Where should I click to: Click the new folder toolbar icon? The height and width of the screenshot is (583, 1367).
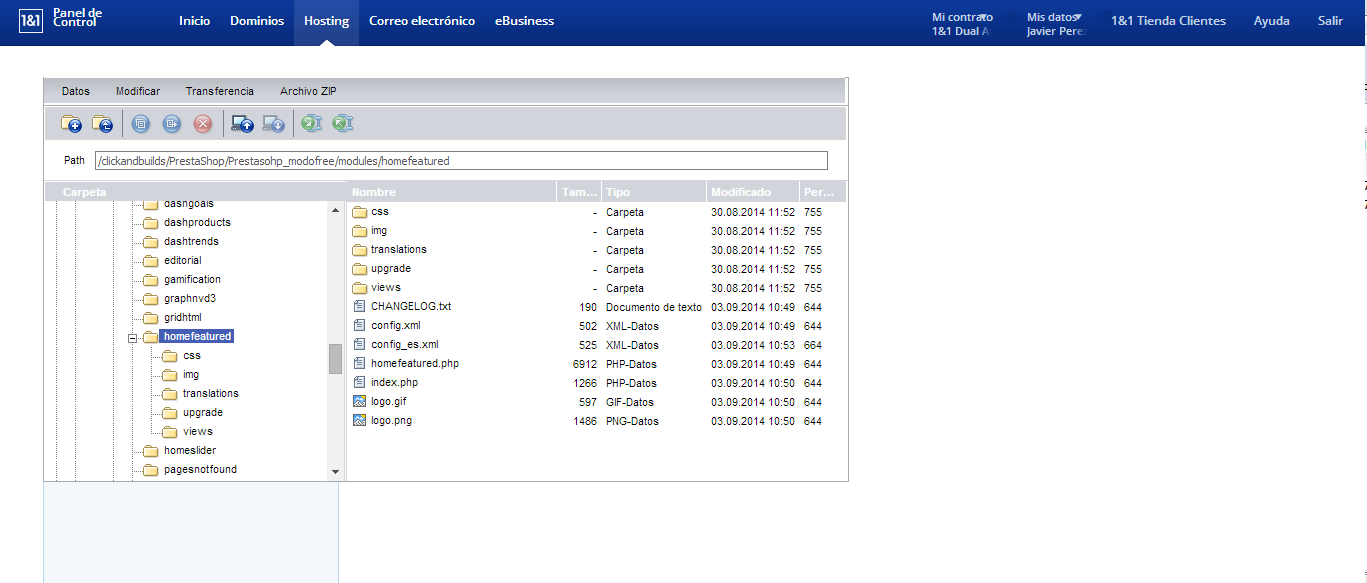71,124
